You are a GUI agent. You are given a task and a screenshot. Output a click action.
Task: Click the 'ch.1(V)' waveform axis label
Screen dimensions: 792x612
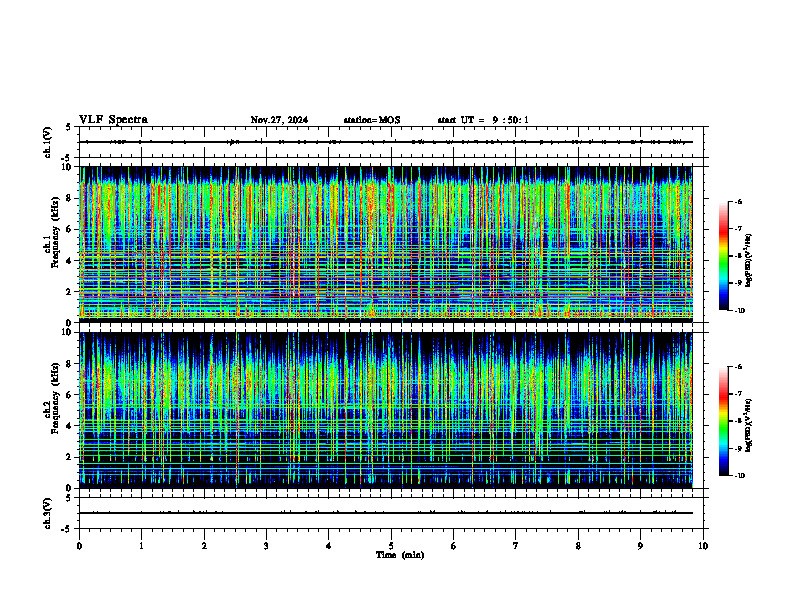pyautogui.click(x=48, y=142)
